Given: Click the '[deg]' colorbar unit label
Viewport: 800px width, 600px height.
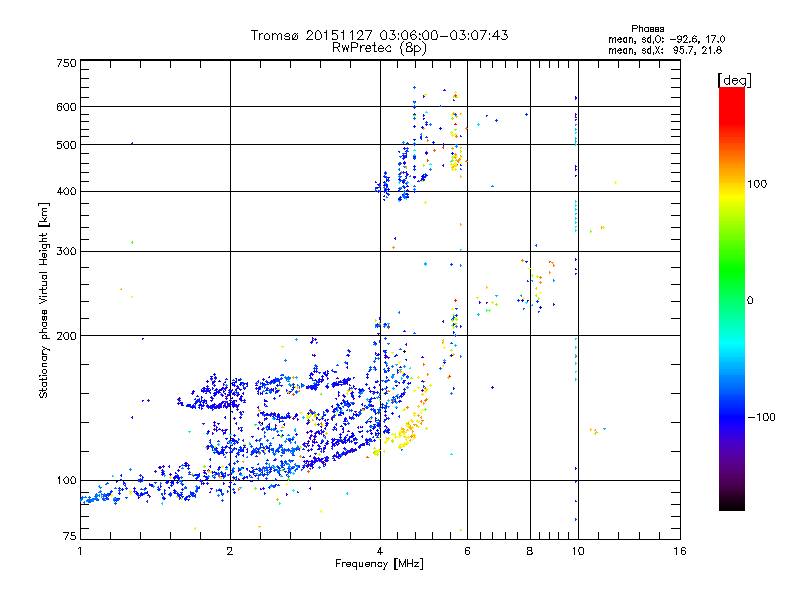Looking at the screenshot, I should (x=734, y=80).
